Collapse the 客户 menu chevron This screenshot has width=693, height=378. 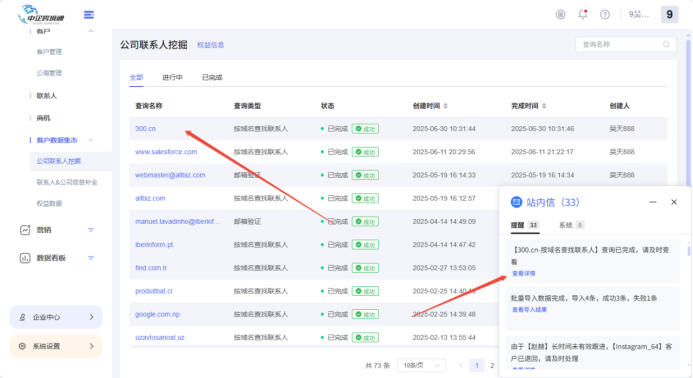tap(91, 31)
